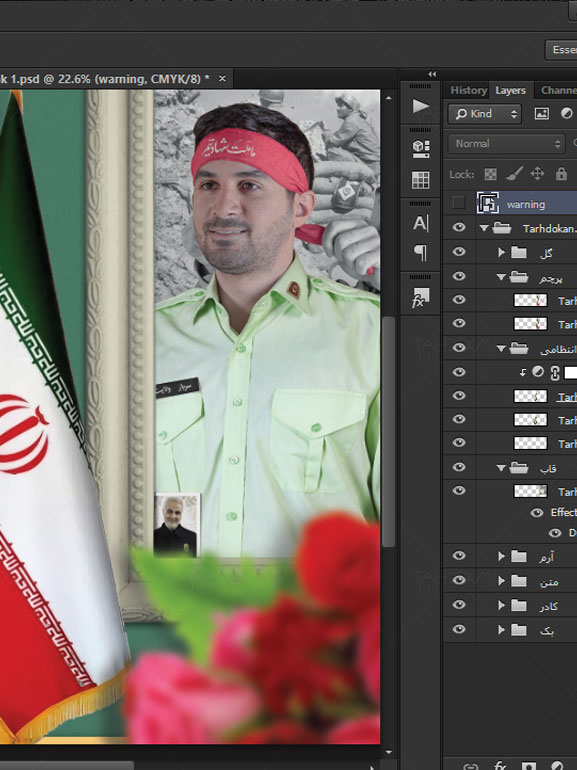
Task: Filter layers by adjustment layers icon
Action: [x=566, y=113]
